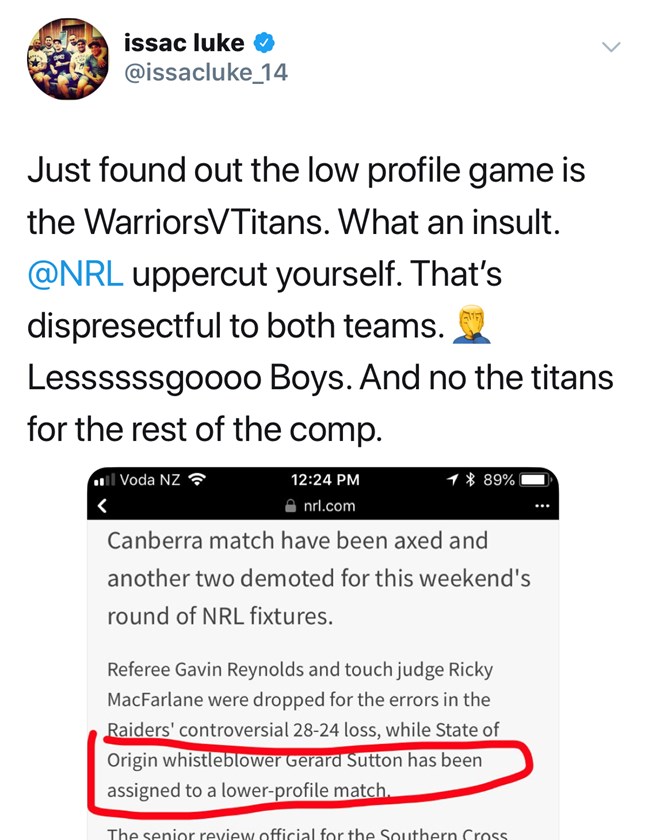The height and width of the screenshot is (840, 645).
Task: Open the @NRL mention link
Action: click(76, 274)
